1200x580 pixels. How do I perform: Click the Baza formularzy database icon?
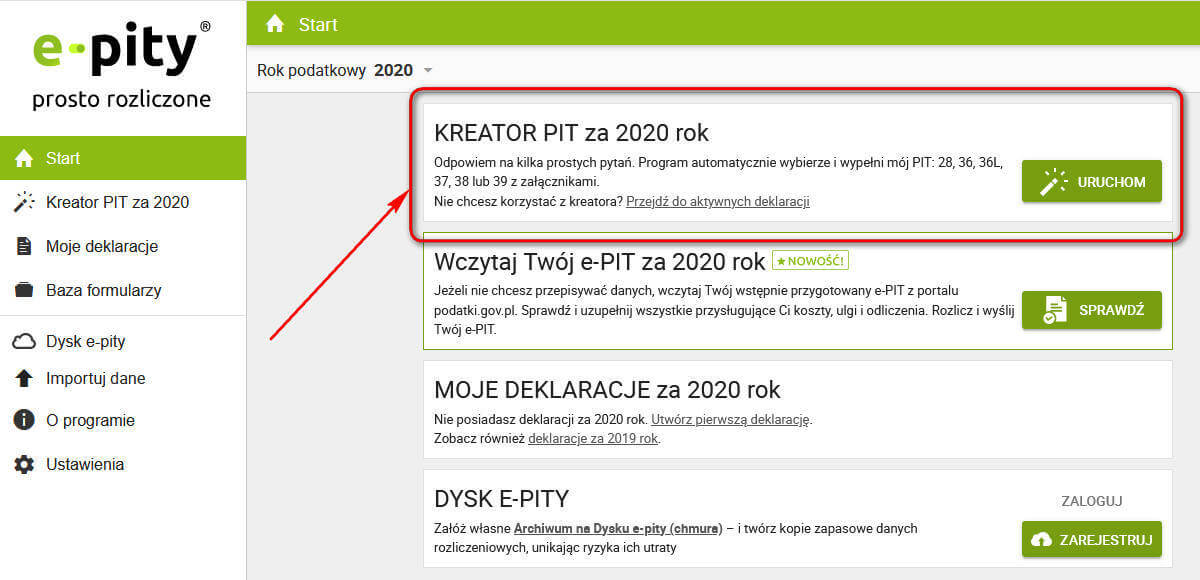coord(22,290)
